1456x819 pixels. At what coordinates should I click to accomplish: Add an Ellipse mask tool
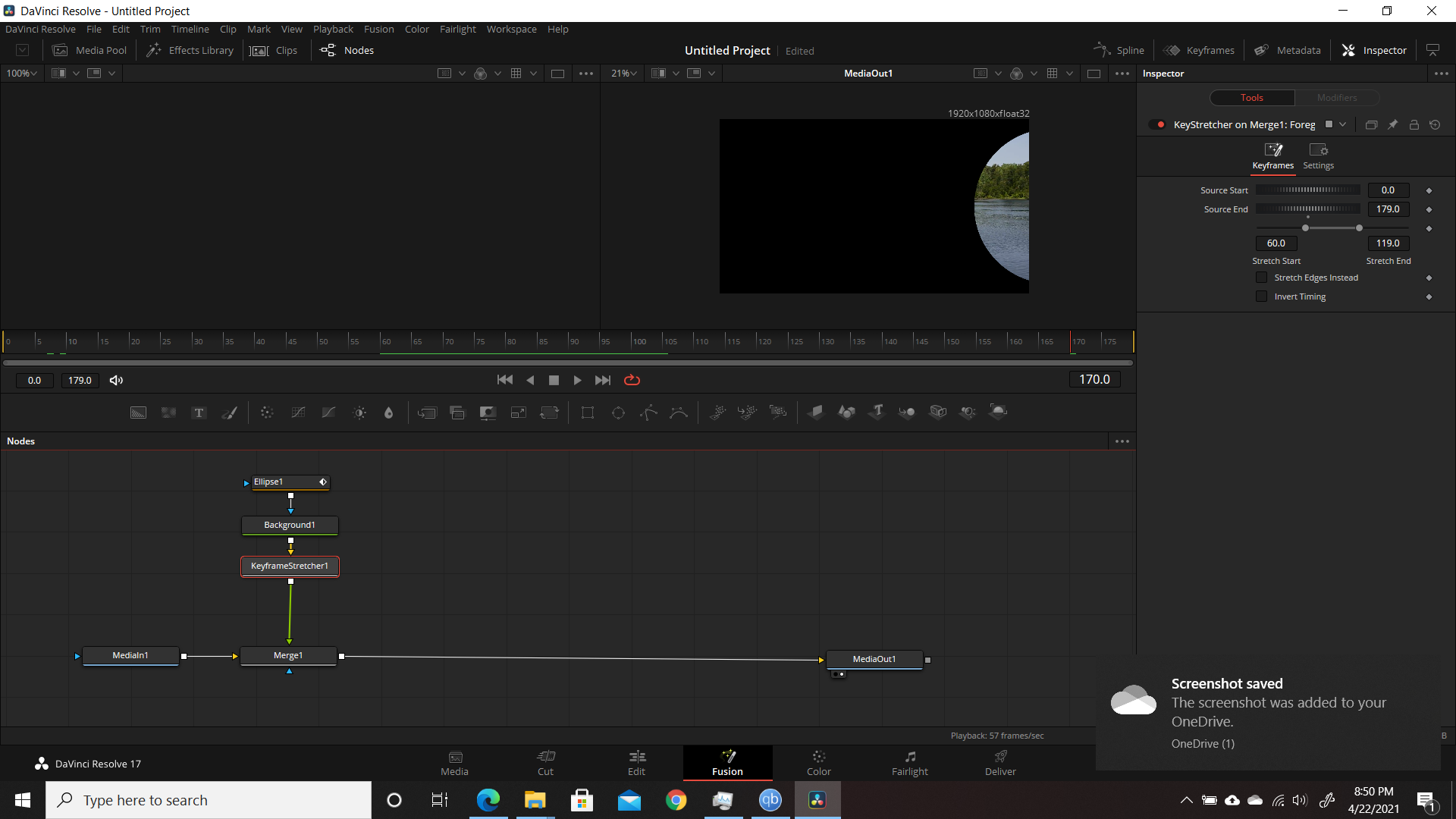[x=618, y=413]
